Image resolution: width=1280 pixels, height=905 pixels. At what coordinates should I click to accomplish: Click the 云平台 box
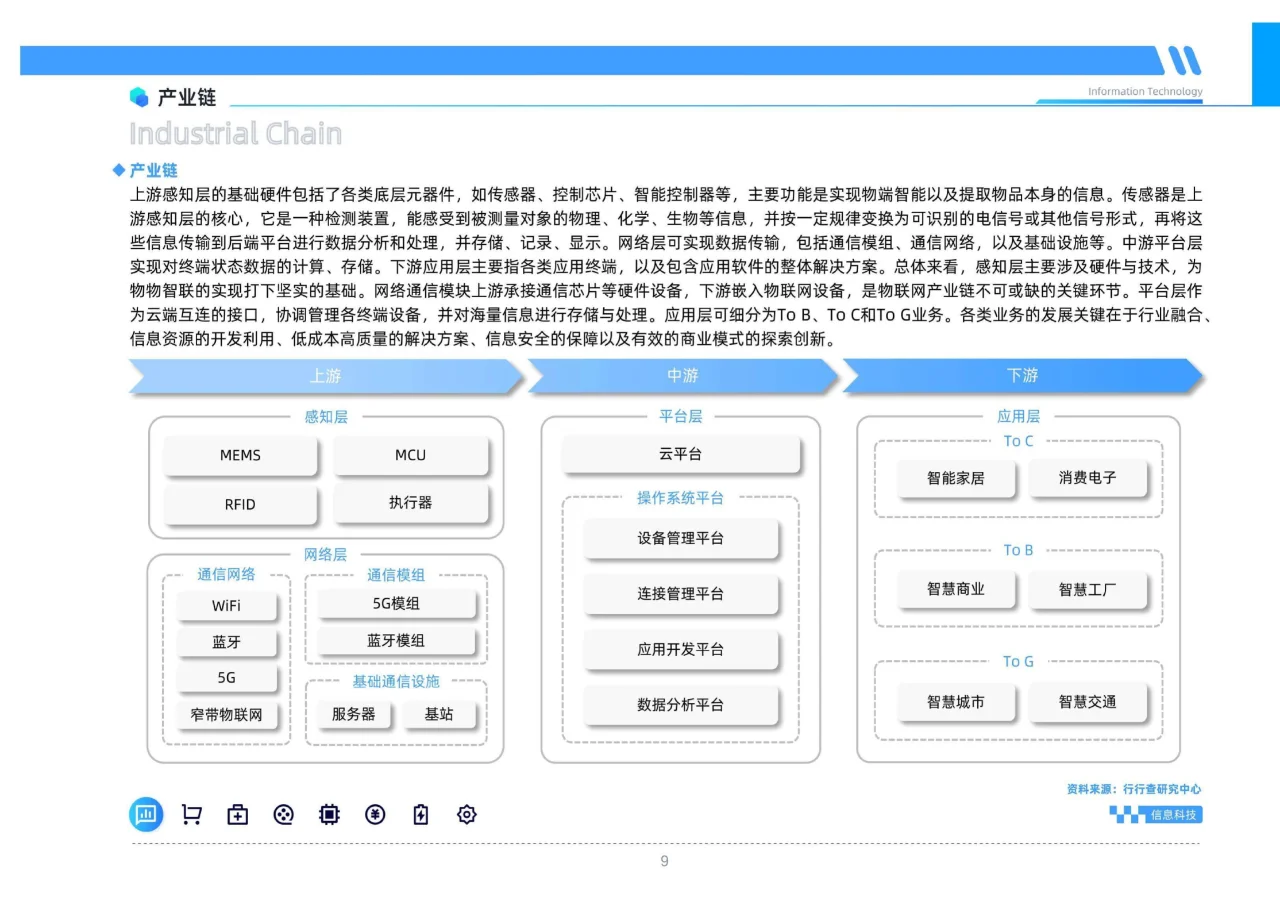(681, 454)
